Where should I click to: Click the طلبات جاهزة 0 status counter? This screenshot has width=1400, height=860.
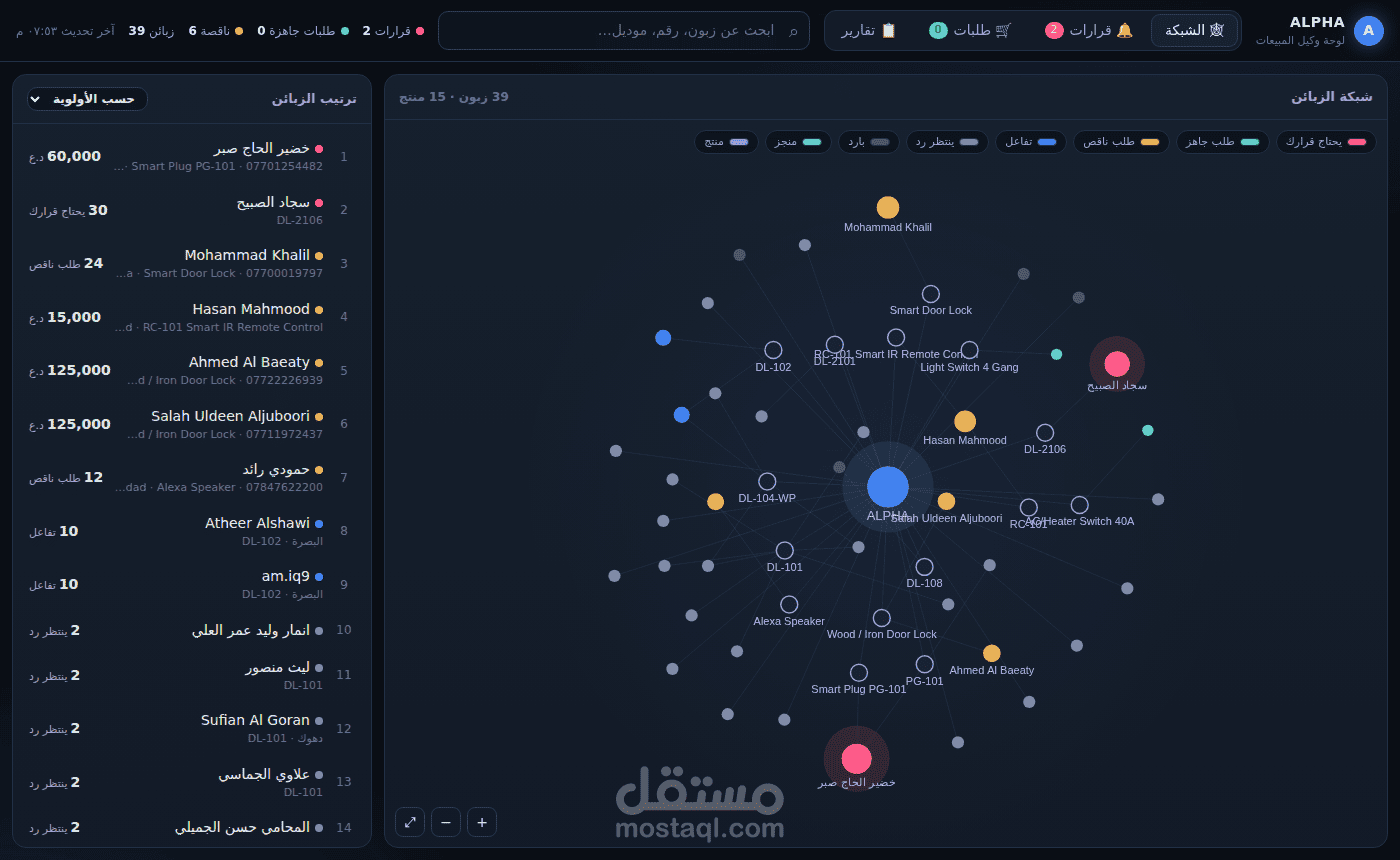303,31
